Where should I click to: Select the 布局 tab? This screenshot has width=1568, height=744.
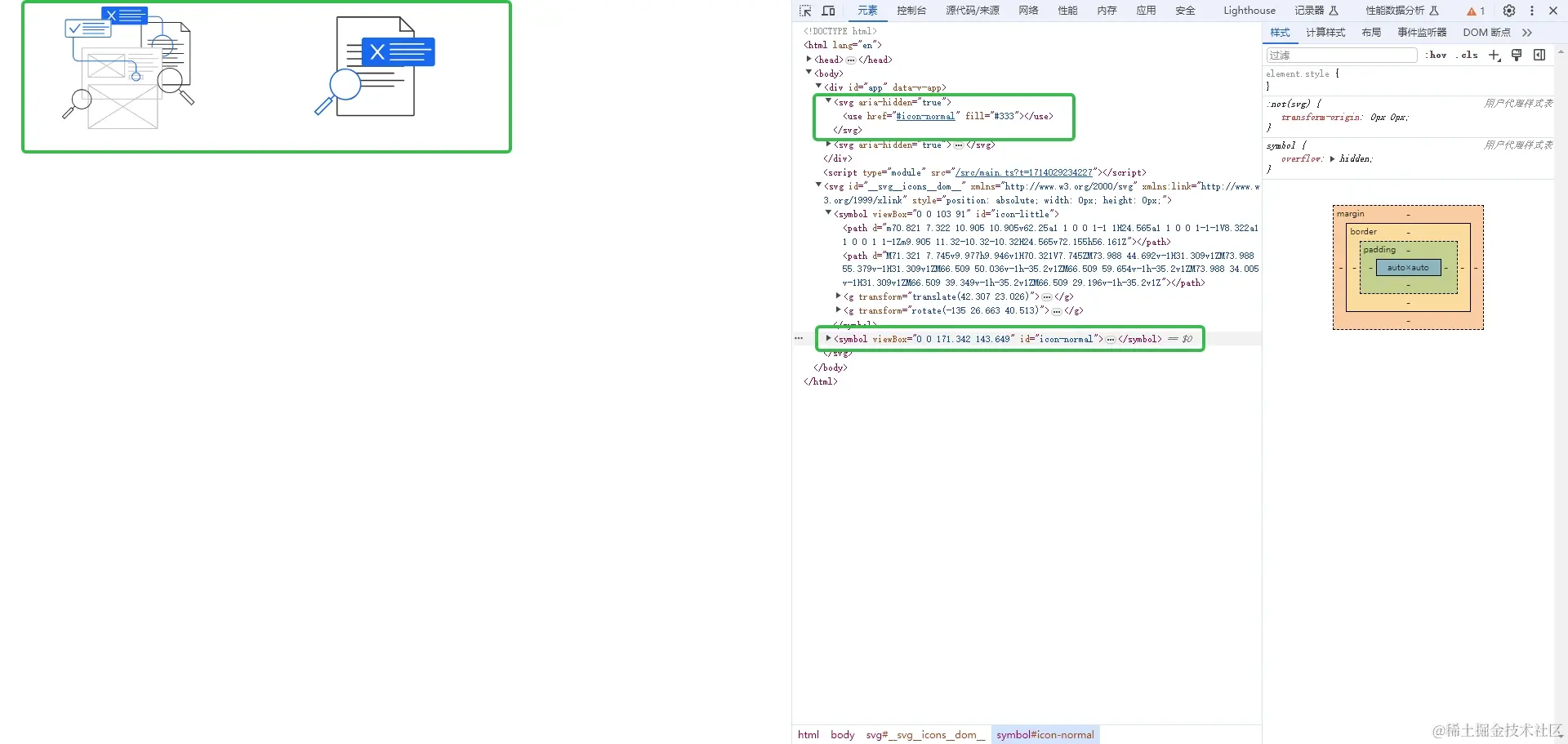1372,33
